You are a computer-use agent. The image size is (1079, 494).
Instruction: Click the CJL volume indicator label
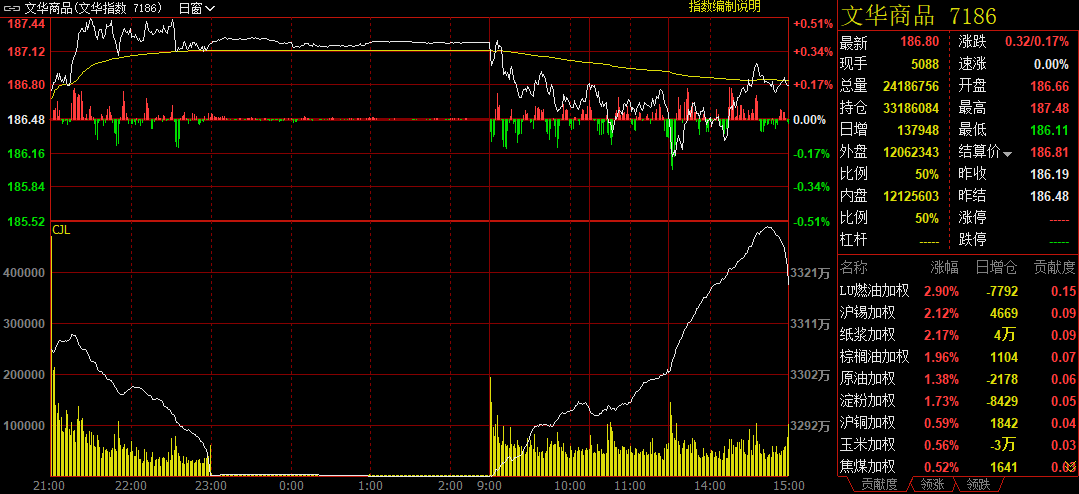pyautogui.click(x=61, y=230)
